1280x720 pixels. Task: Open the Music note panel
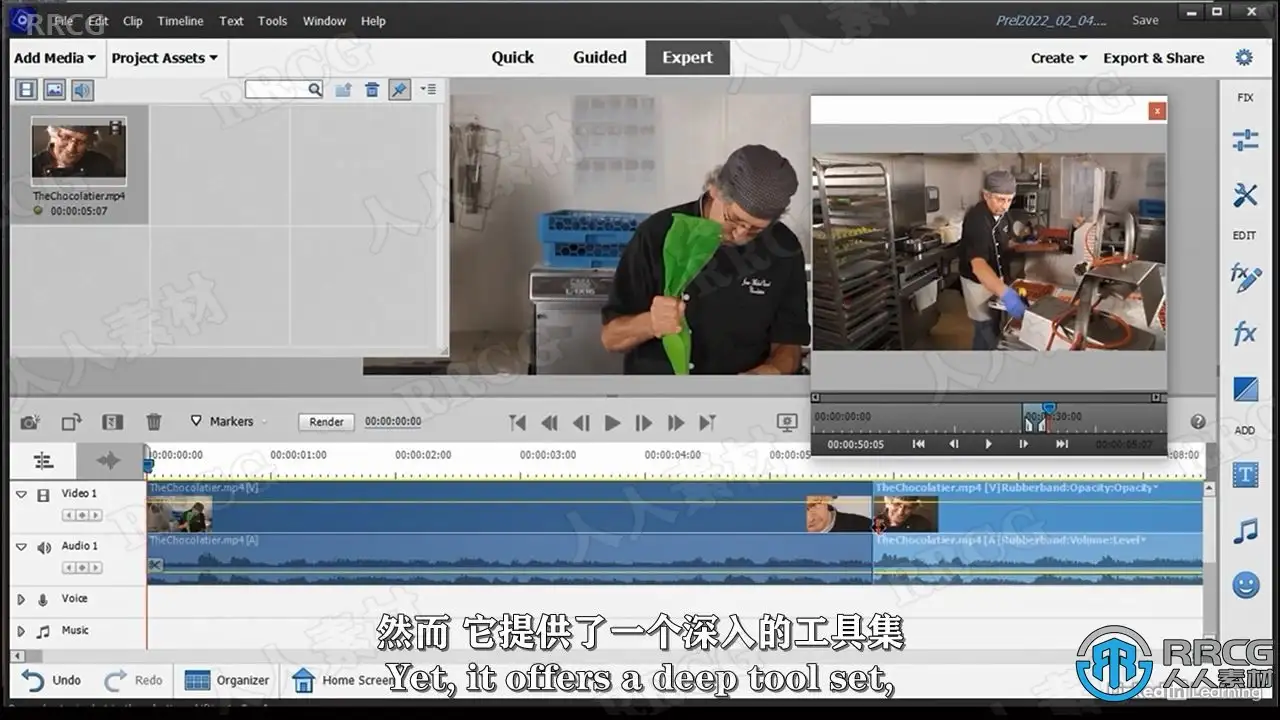point(1245,531)
